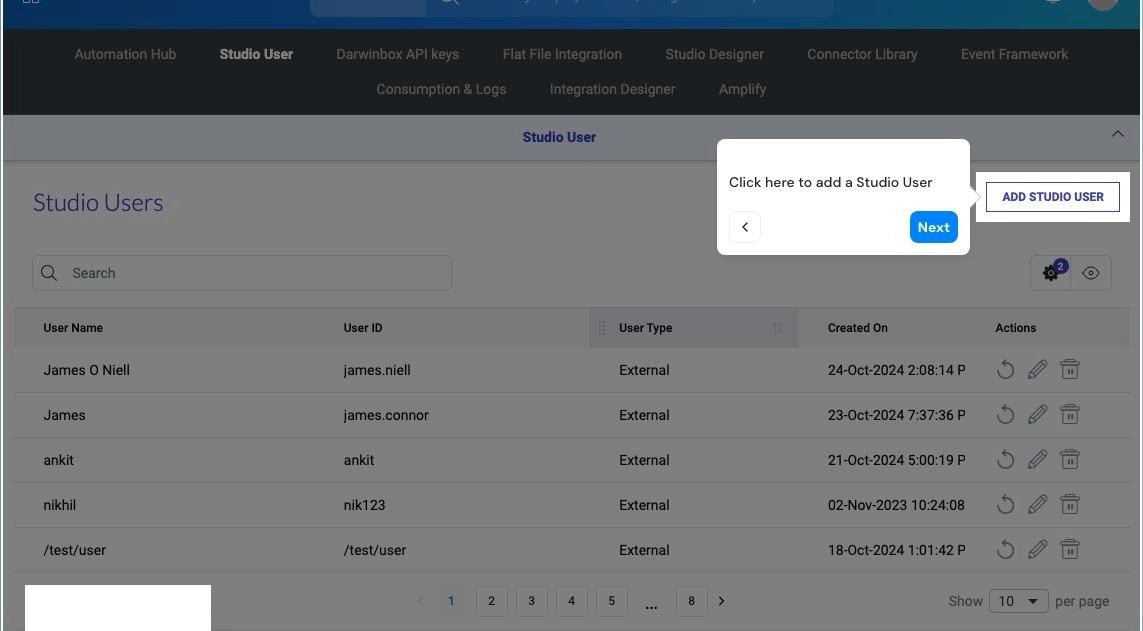Open the Amplify tab
1143x631 pixels.
pos(742,89)
